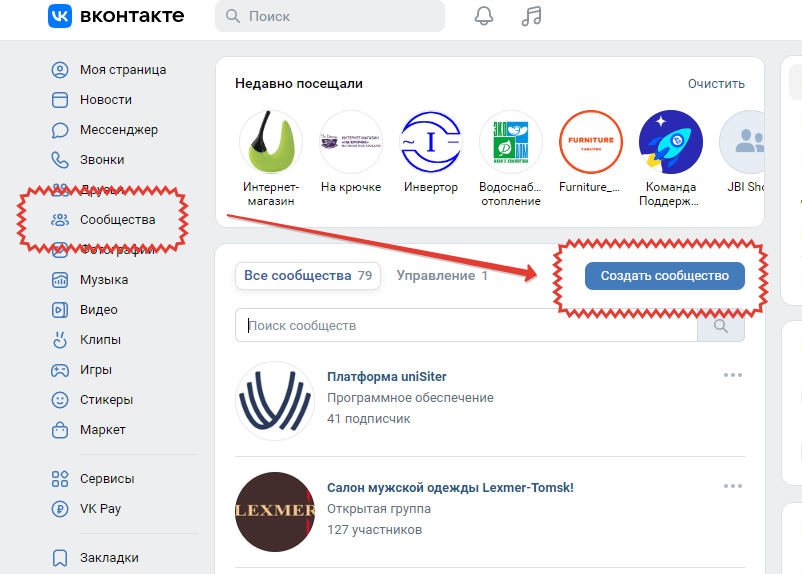Open Стикеры in the left sidebar

coord(106,400)
